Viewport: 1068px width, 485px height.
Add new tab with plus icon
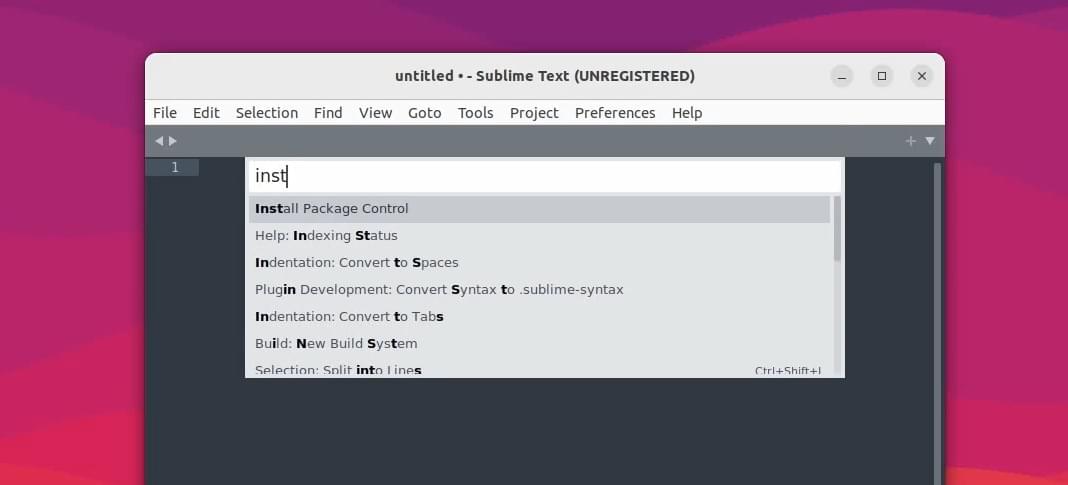[x=910, y=141]
